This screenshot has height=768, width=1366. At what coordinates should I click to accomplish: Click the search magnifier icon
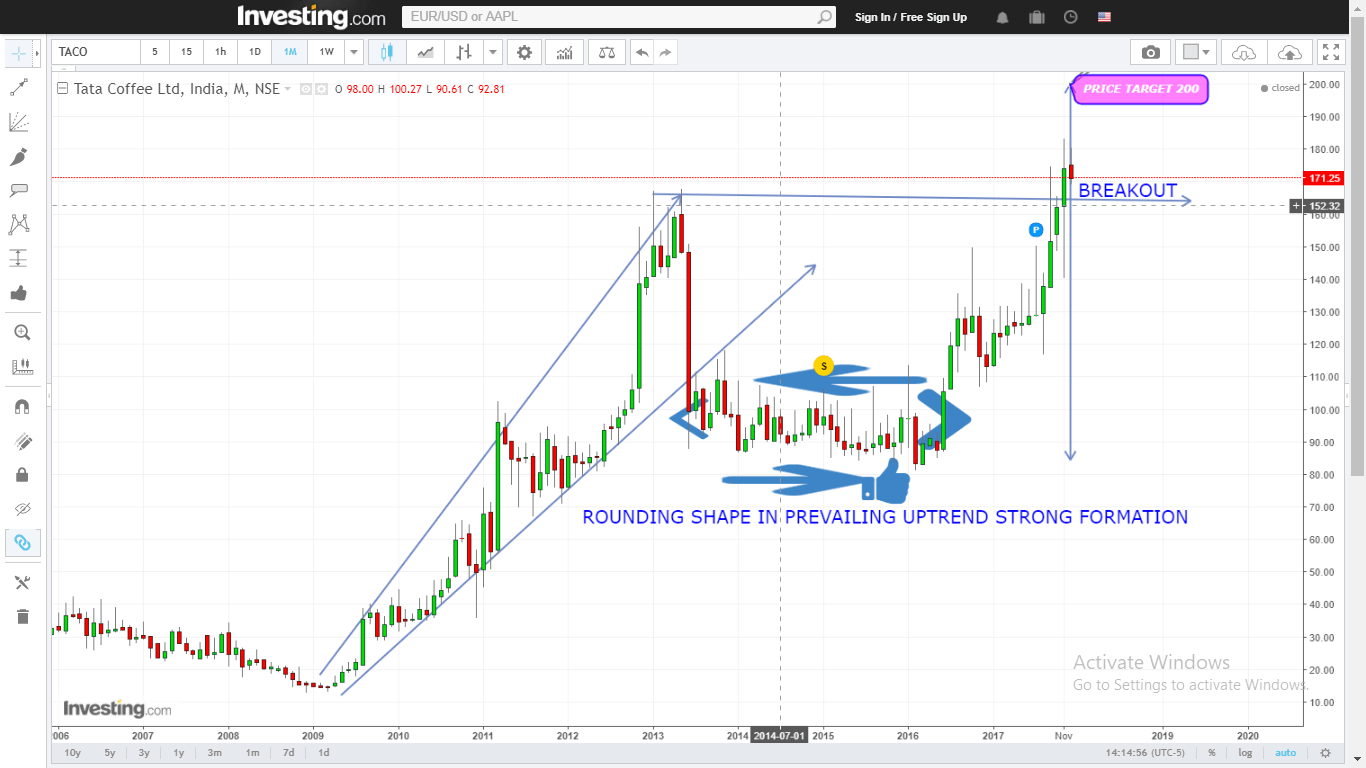[825, 17]
